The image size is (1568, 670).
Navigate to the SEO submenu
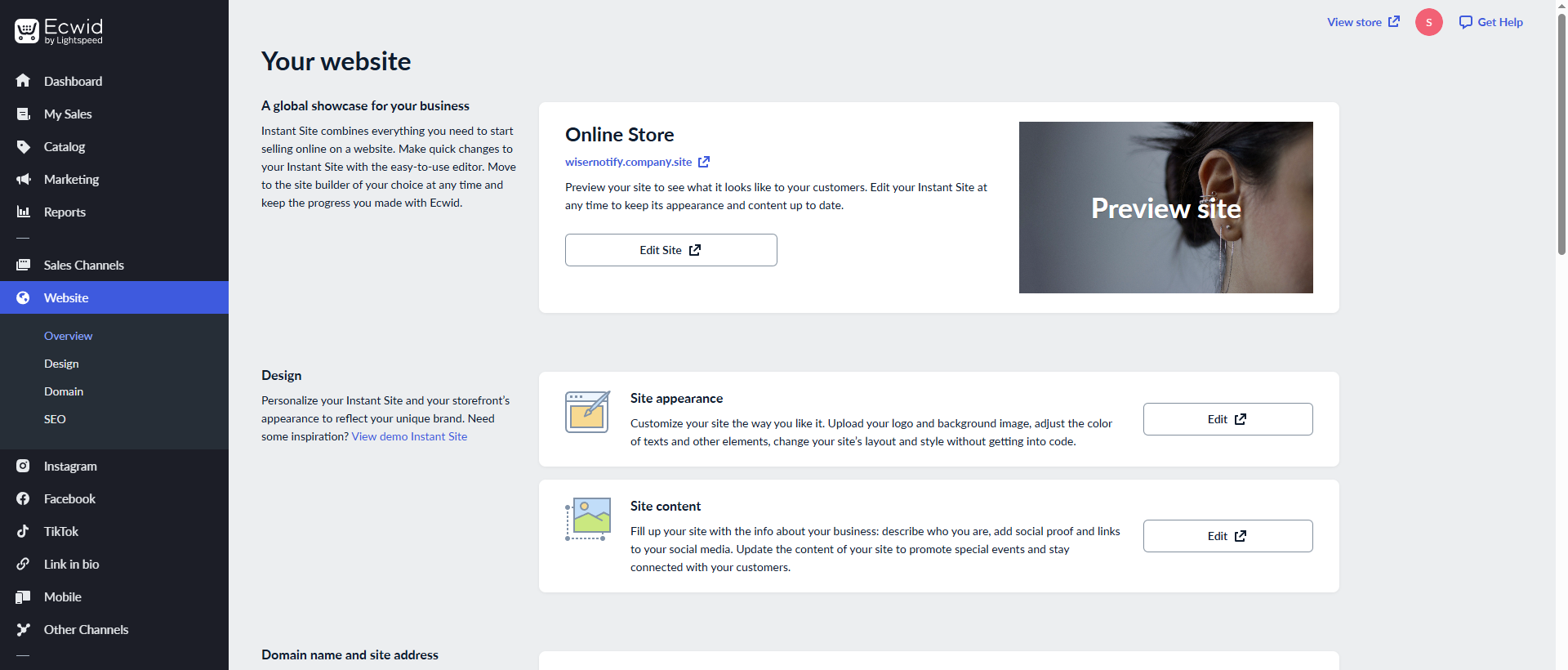(55, 419)
